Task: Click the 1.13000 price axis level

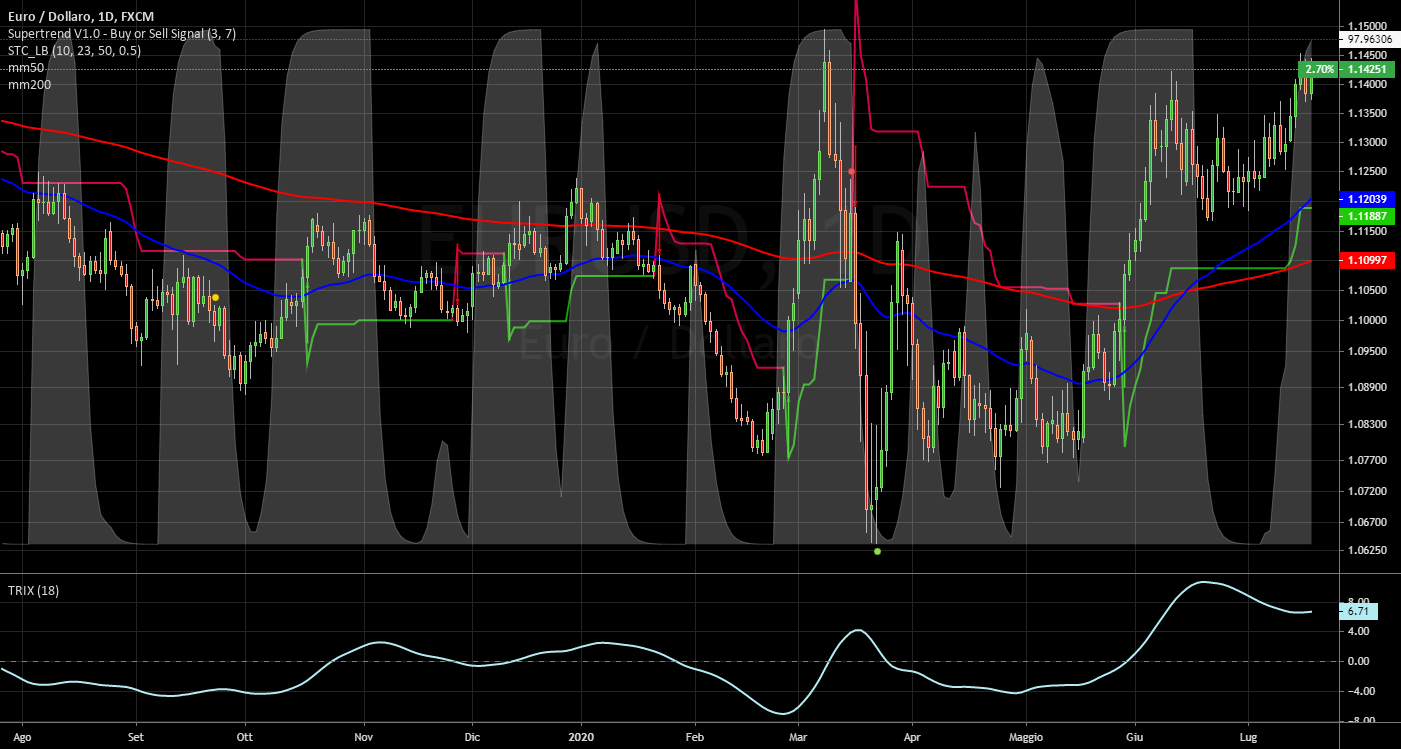Action: click(x=1366, y=143)
